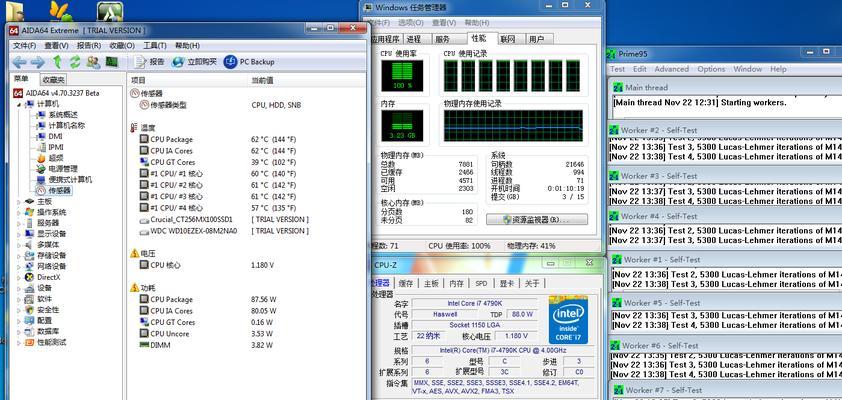
Task: Open IPMI page in AIDA64 tree
Action: tap(56, 147)
